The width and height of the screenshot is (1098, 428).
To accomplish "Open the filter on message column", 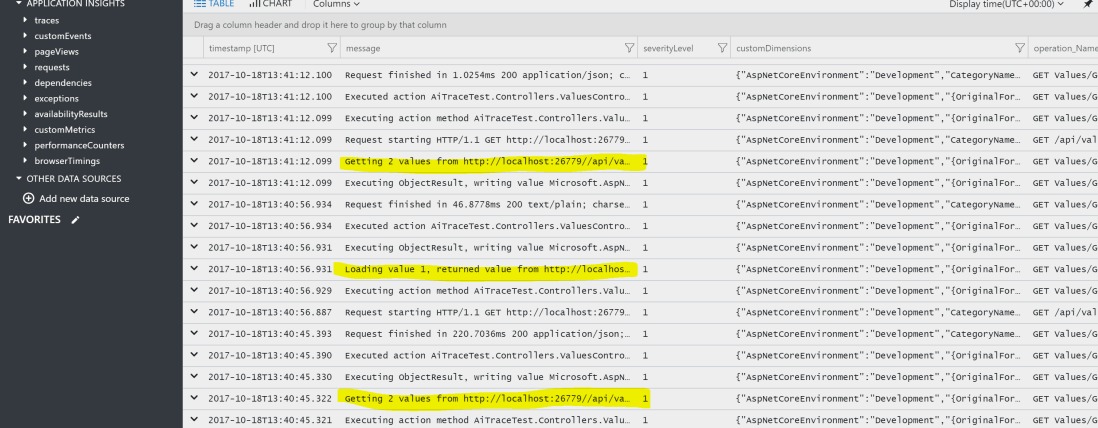I will point(629,48).
